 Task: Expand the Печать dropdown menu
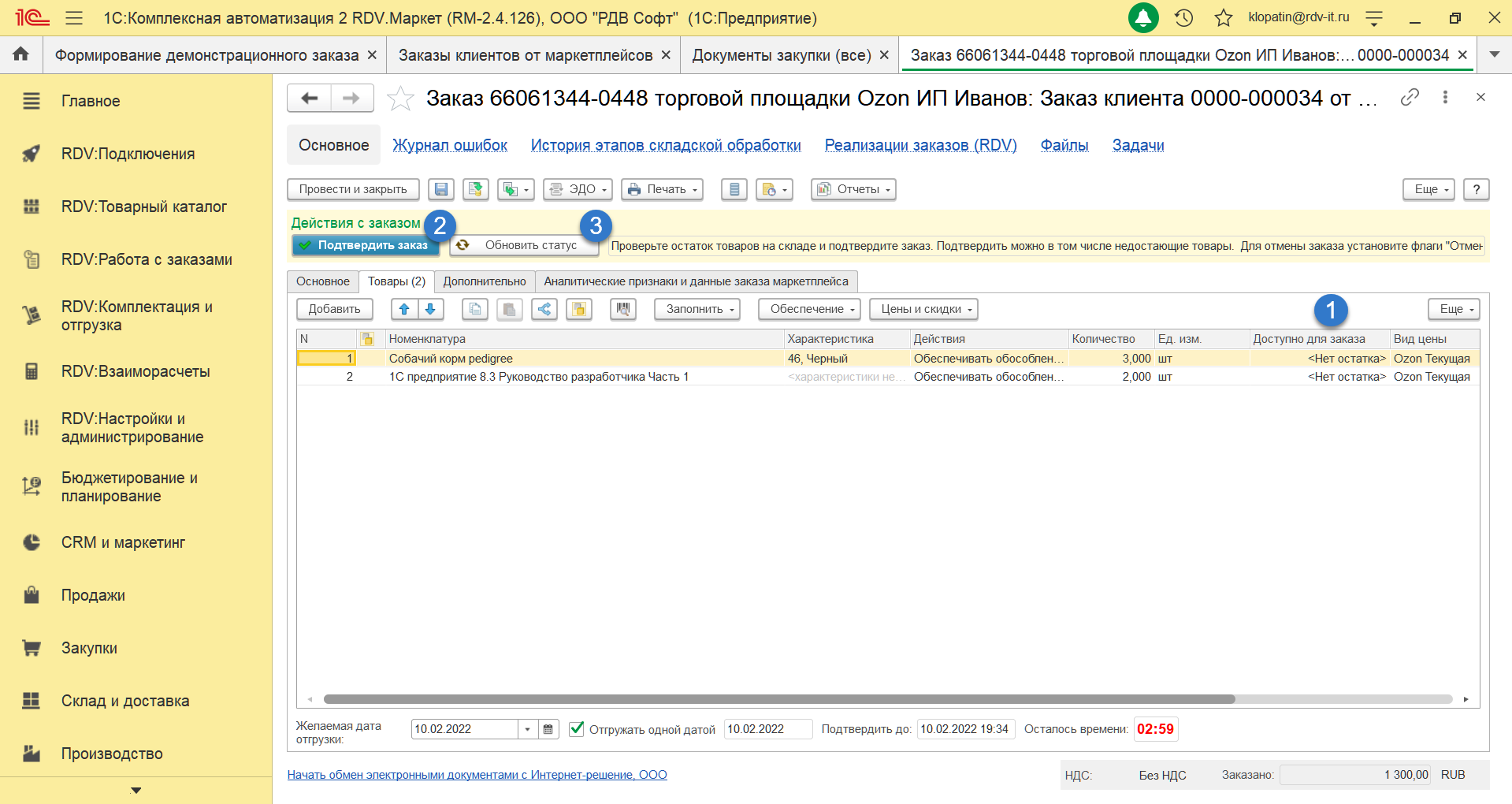click(x=662, y=189)
